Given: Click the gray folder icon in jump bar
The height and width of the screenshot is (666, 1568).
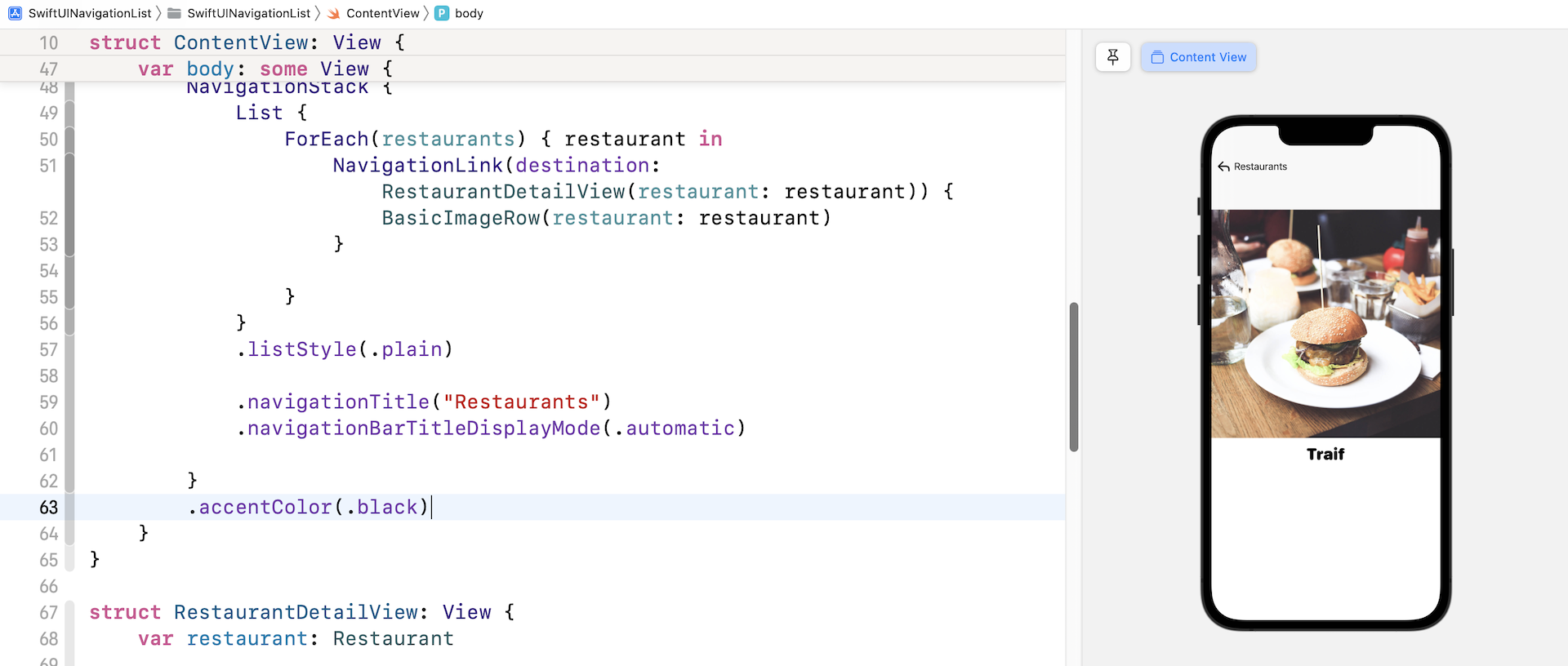Looking at the screenshot, I should [x=174, y=13].
